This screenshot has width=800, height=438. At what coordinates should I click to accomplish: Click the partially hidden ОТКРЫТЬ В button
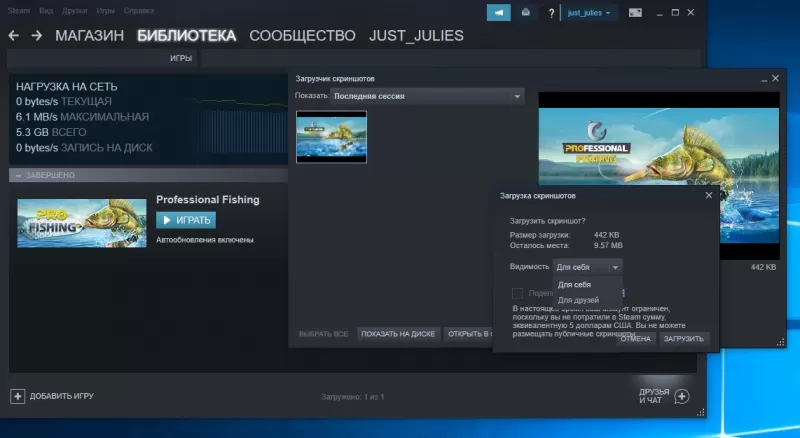pos(469,334)
